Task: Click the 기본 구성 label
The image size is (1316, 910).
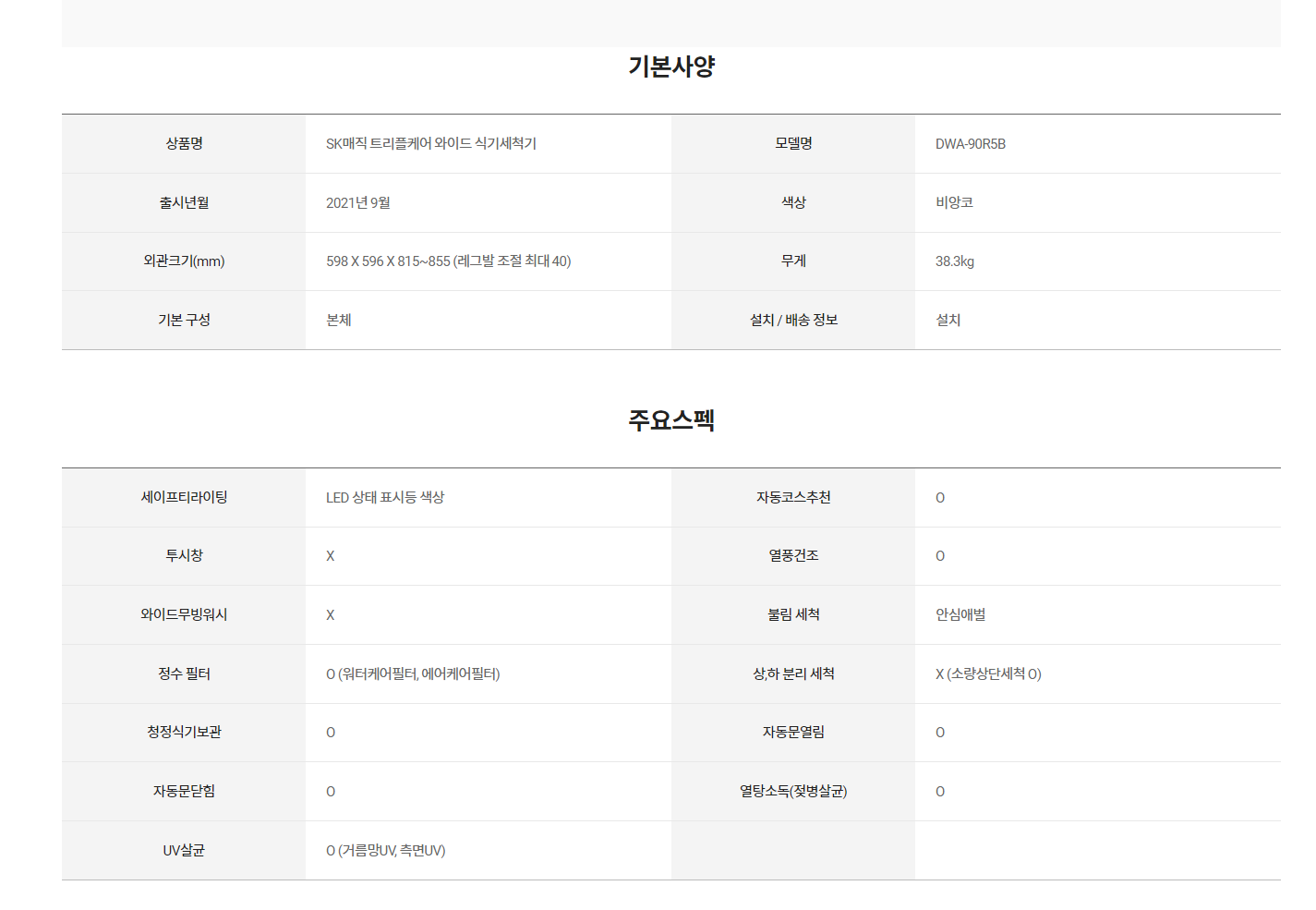Action: pos(184,320)
